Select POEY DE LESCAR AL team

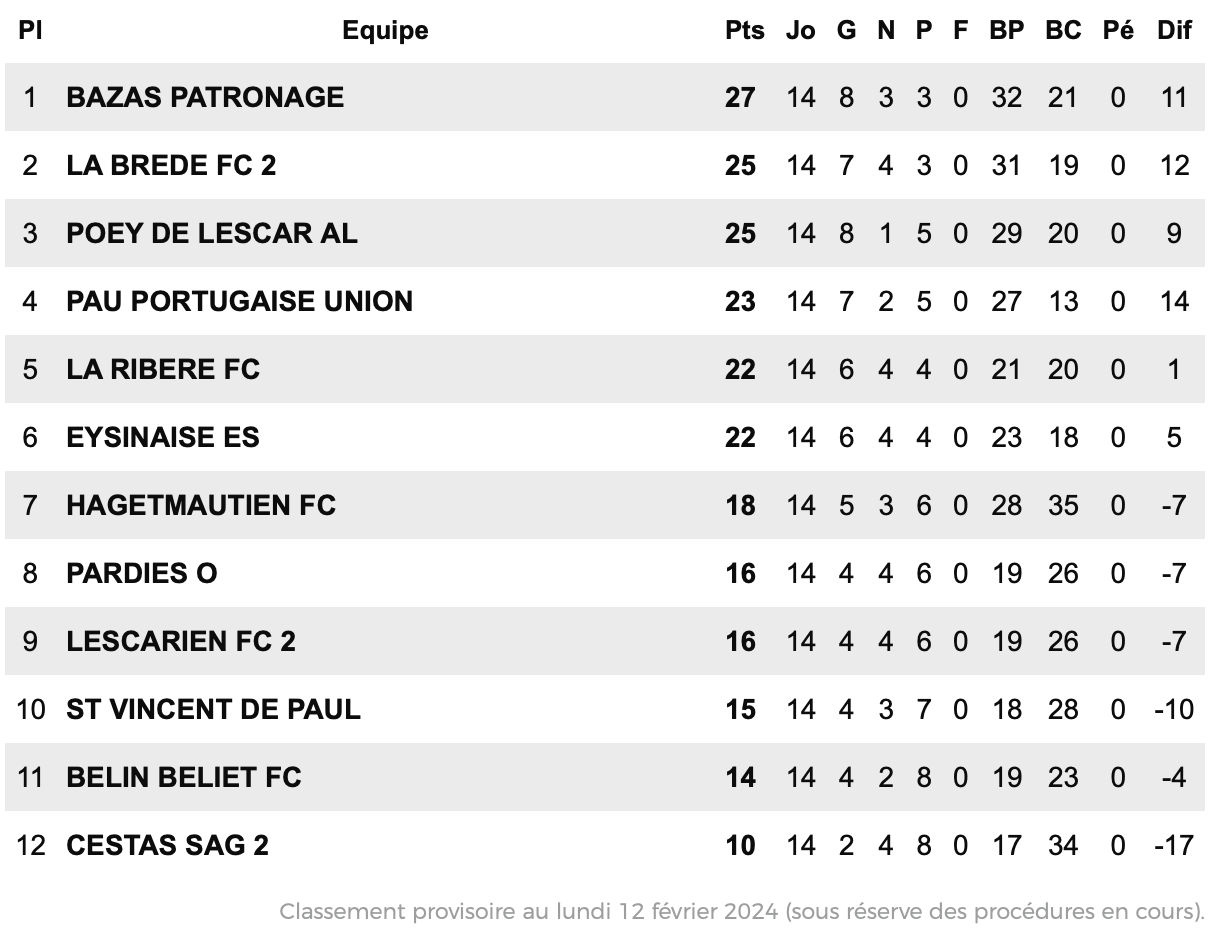[212, 233]
